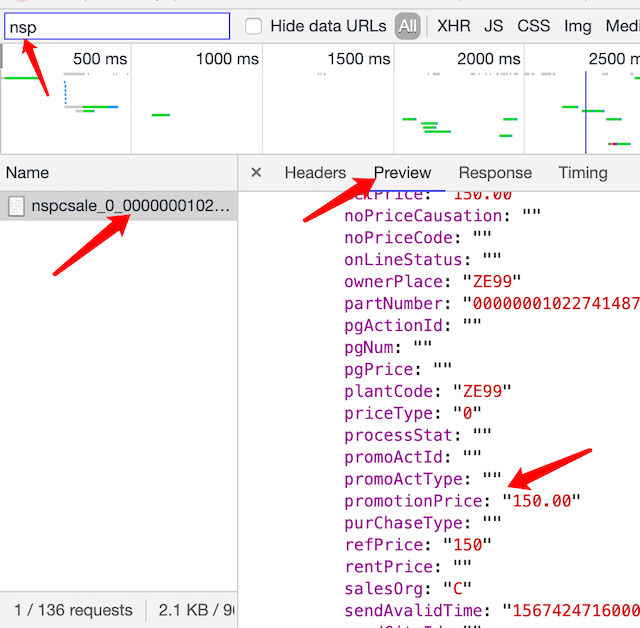Select the All filter type
Viewport: 640px width, 628px height.
click(x=407, y=27)
